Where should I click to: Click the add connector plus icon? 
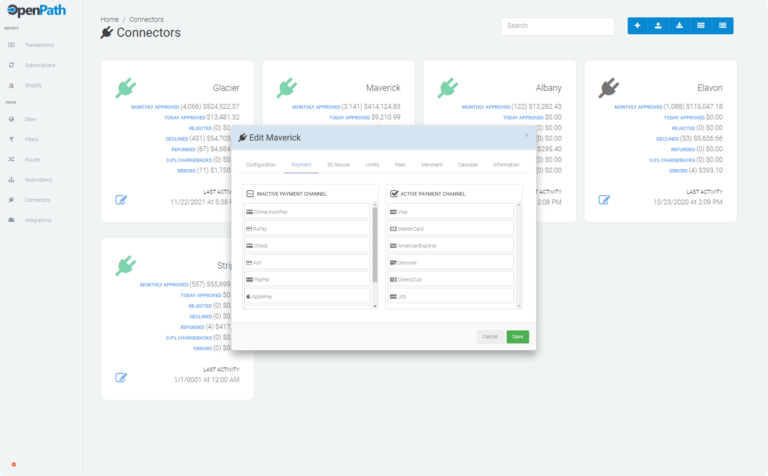(637, 26)
